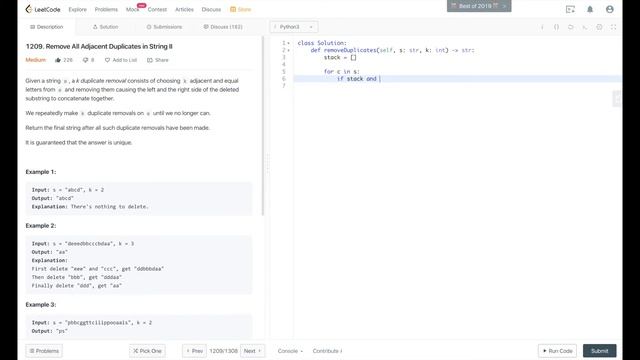Fold code at line 1 arrow
The image size is (640, 360).
[289, 43]
